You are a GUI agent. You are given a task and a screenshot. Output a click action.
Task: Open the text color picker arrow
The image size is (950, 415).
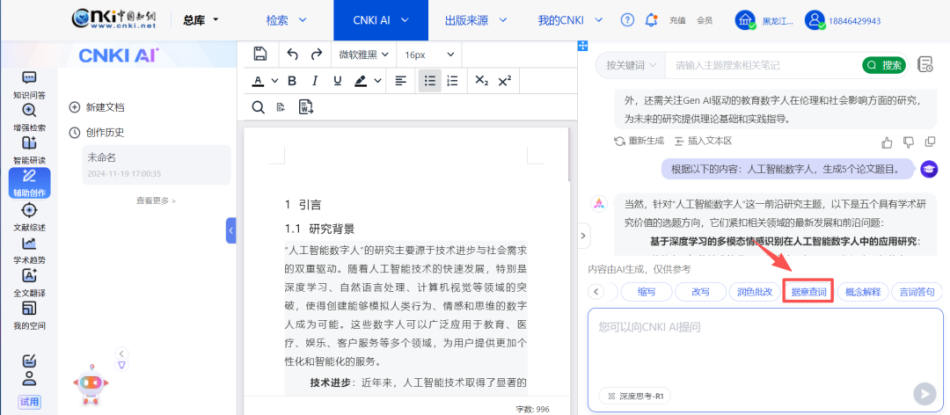274,82
